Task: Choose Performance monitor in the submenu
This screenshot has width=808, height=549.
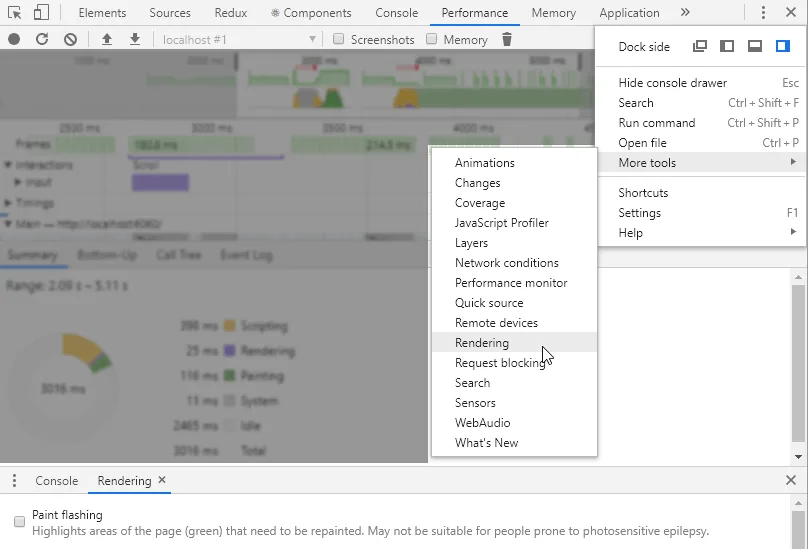Action: (511, 282)
